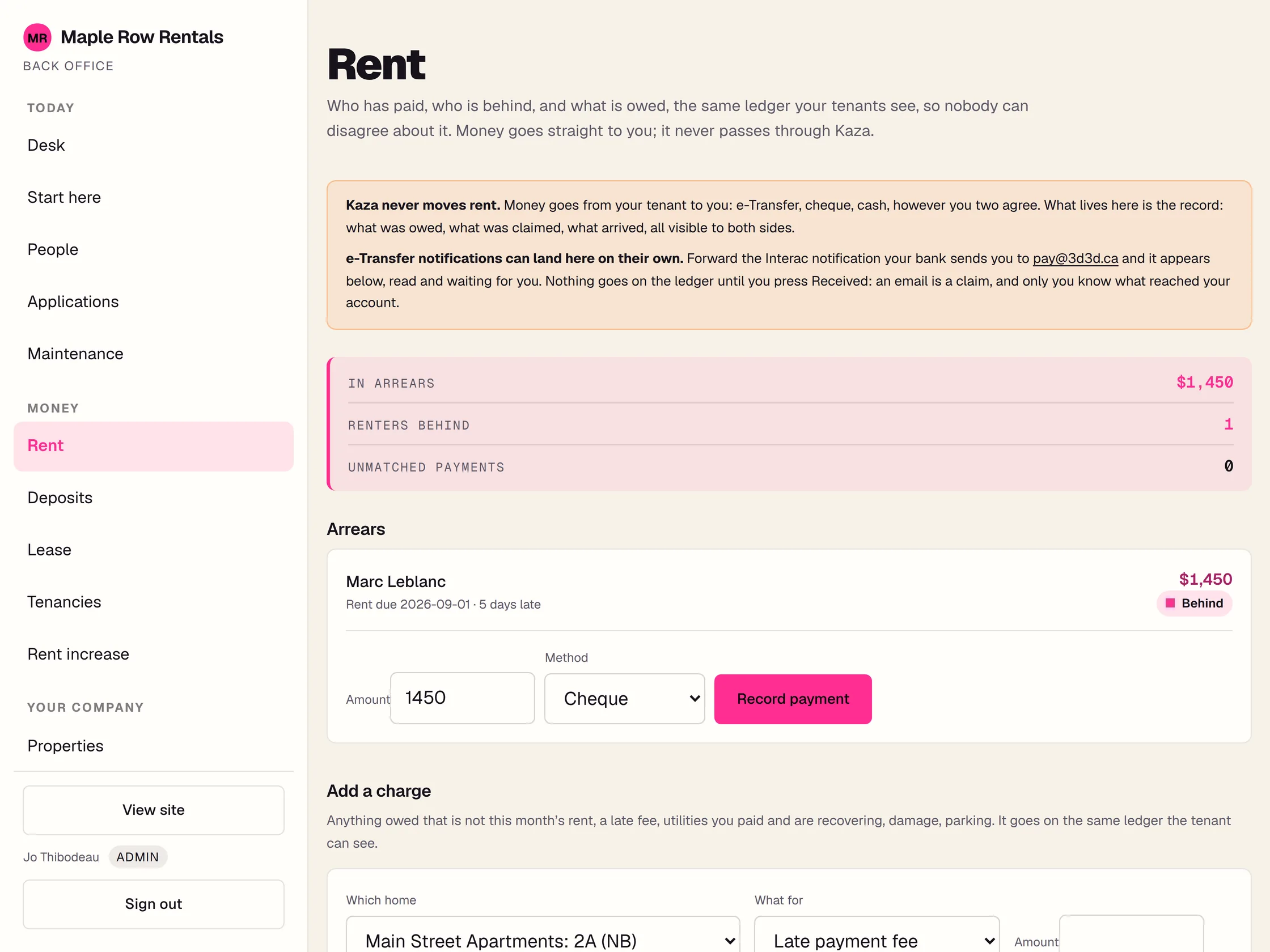Click the Behind status badge
The height and width of the screenshot is (952, 1270).
pos(1194,603)
